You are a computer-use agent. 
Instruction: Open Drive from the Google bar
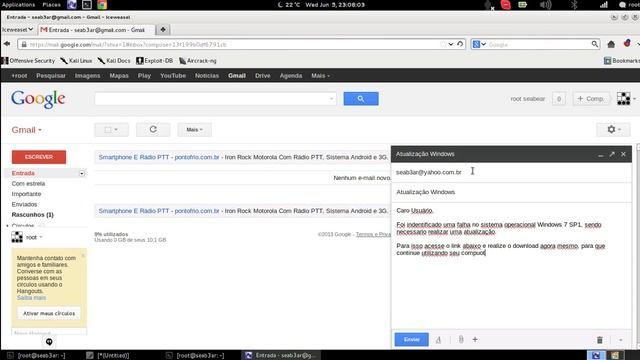(262, 76)
